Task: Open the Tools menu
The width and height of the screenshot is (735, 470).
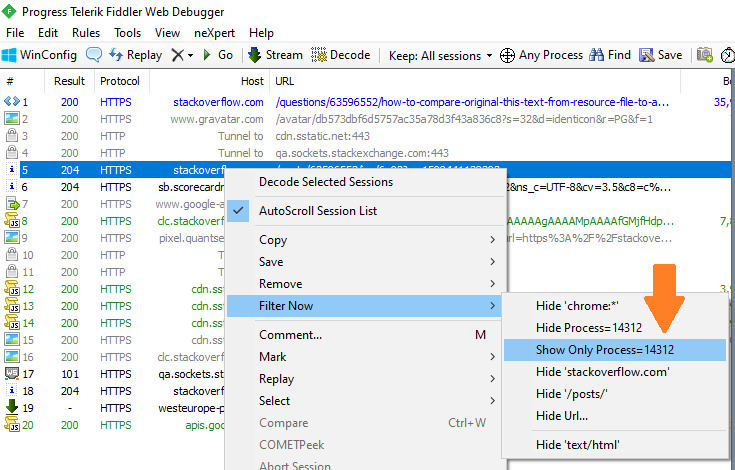Action: tap(128, 33)
